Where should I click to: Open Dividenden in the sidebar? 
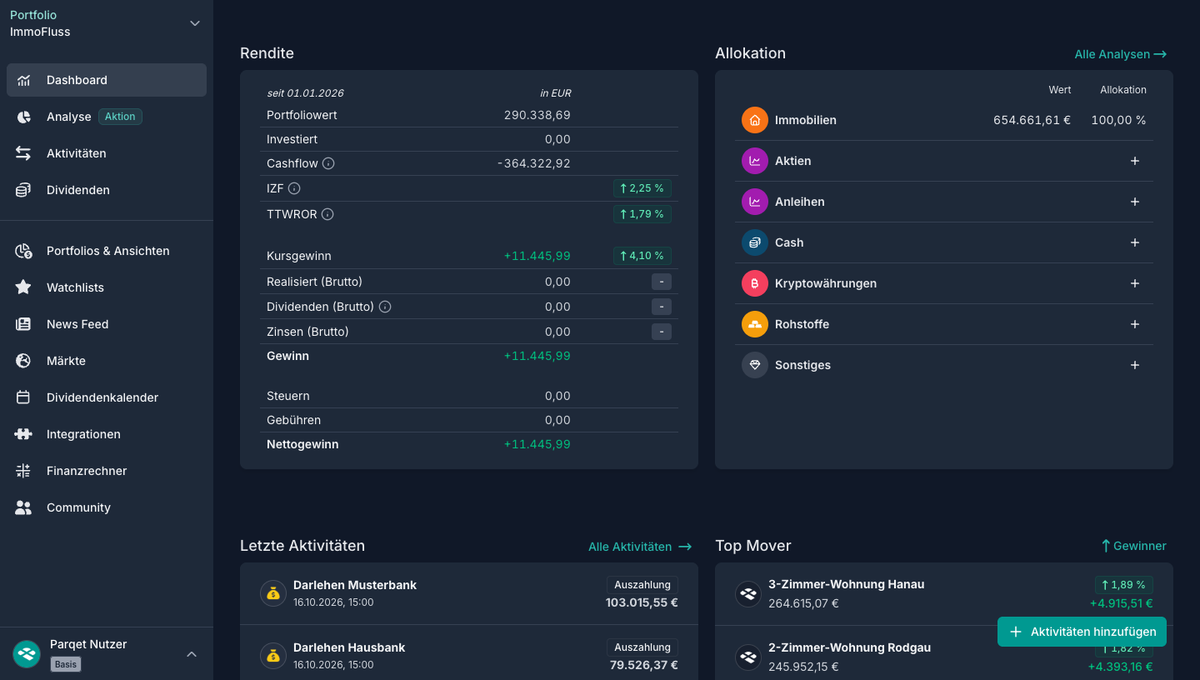106,190
